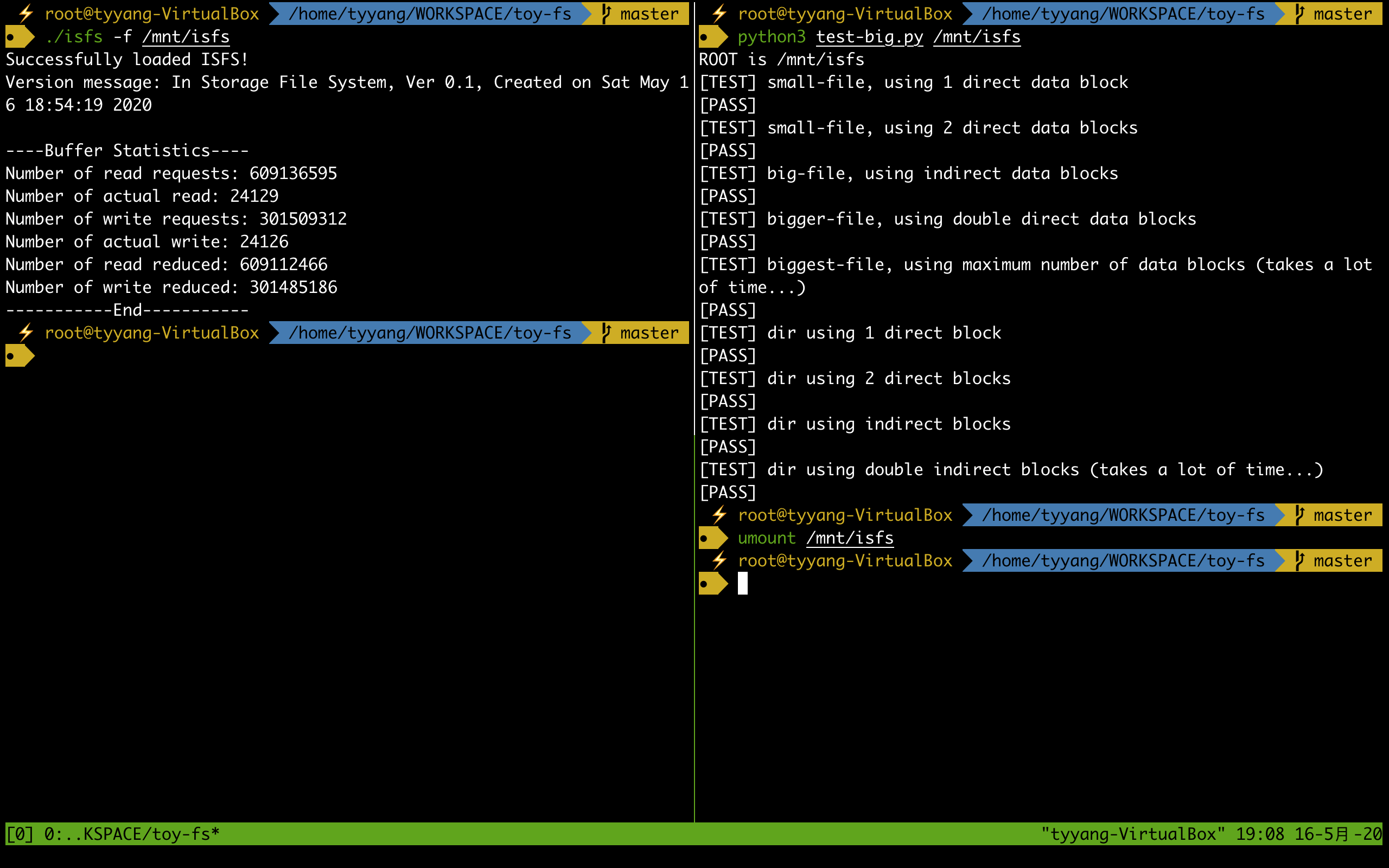1389x868 pixels.
Task: Click the git branch icon beside master in top-left prompt
Action: [606, 13]
